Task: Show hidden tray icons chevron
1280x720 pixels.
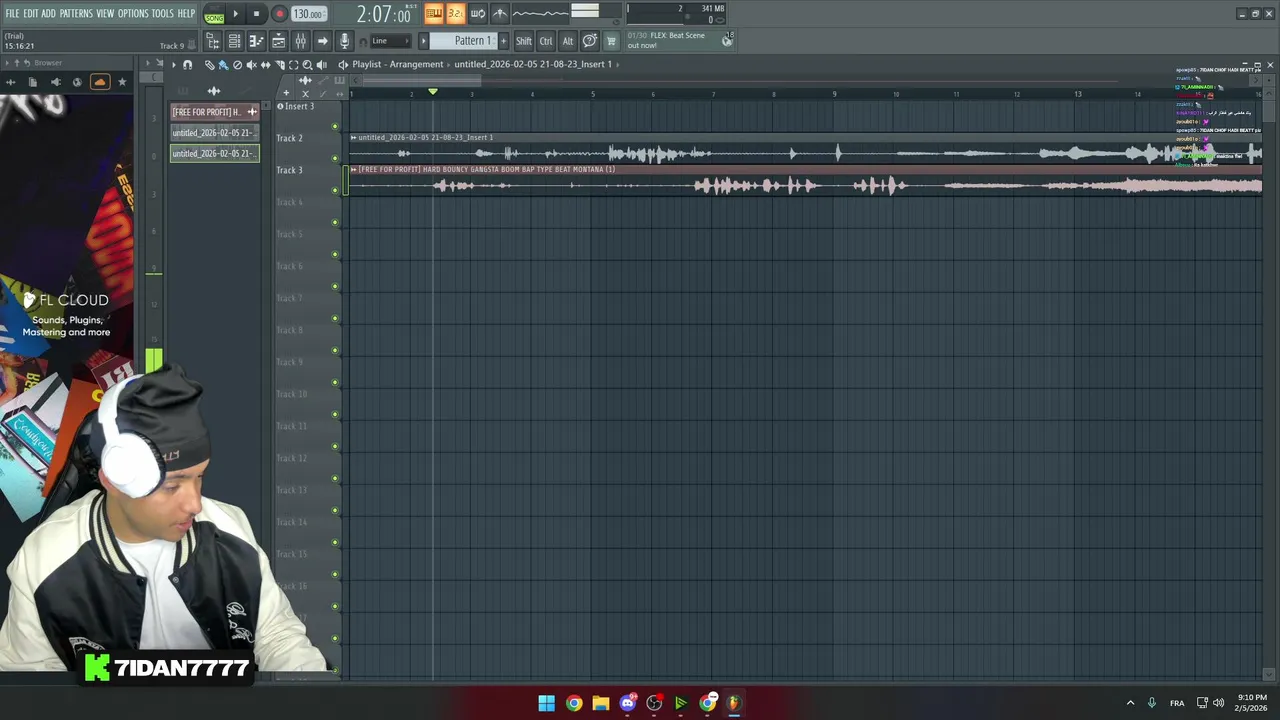Action: [1130, 703]
